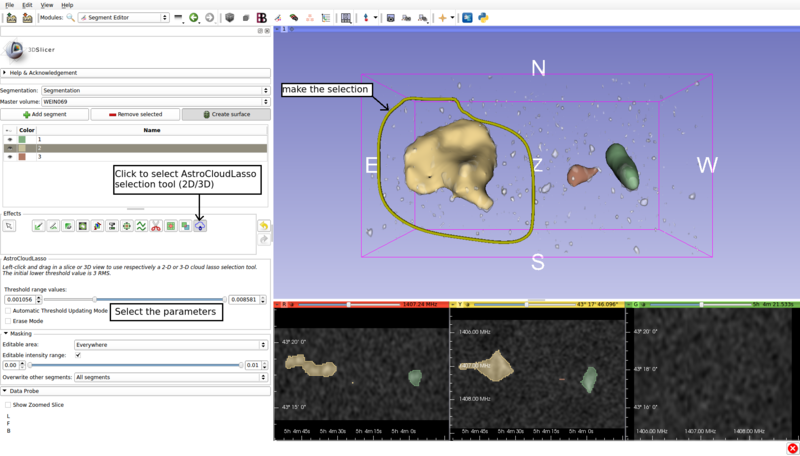
Task: Click the Undo arrow in Effects
Action: click(x=264, y=226)
